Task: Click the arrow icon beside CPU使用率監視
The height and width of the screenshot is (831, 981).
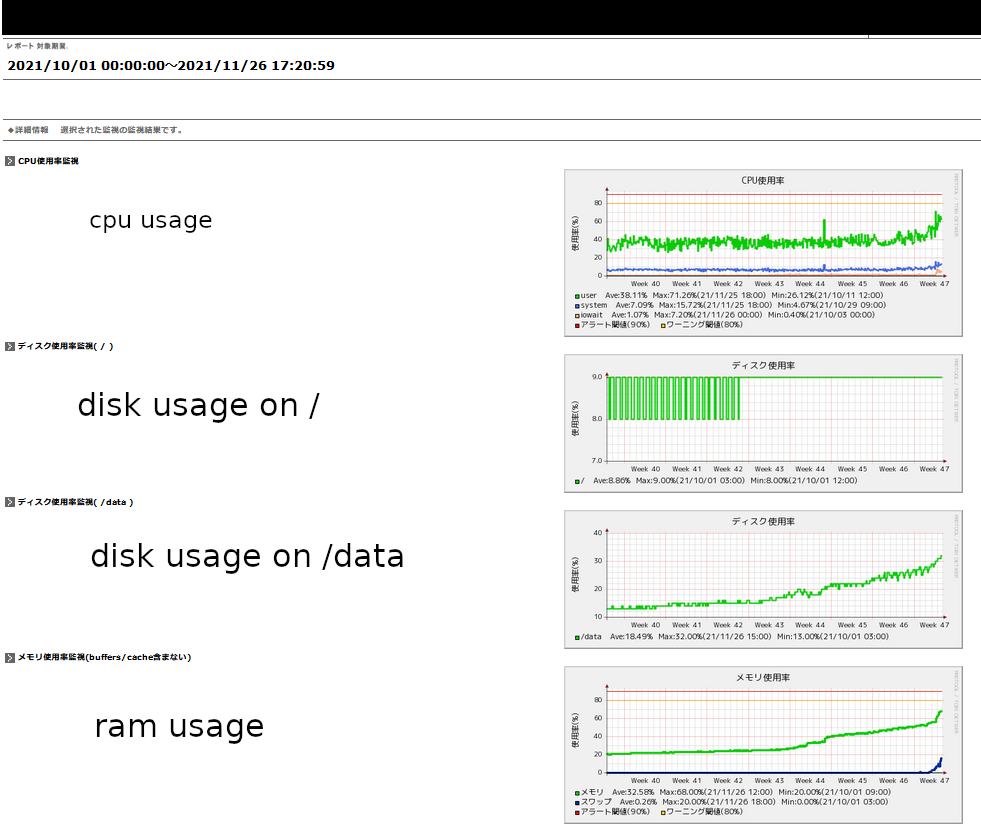Action: (x=10, y=161)
